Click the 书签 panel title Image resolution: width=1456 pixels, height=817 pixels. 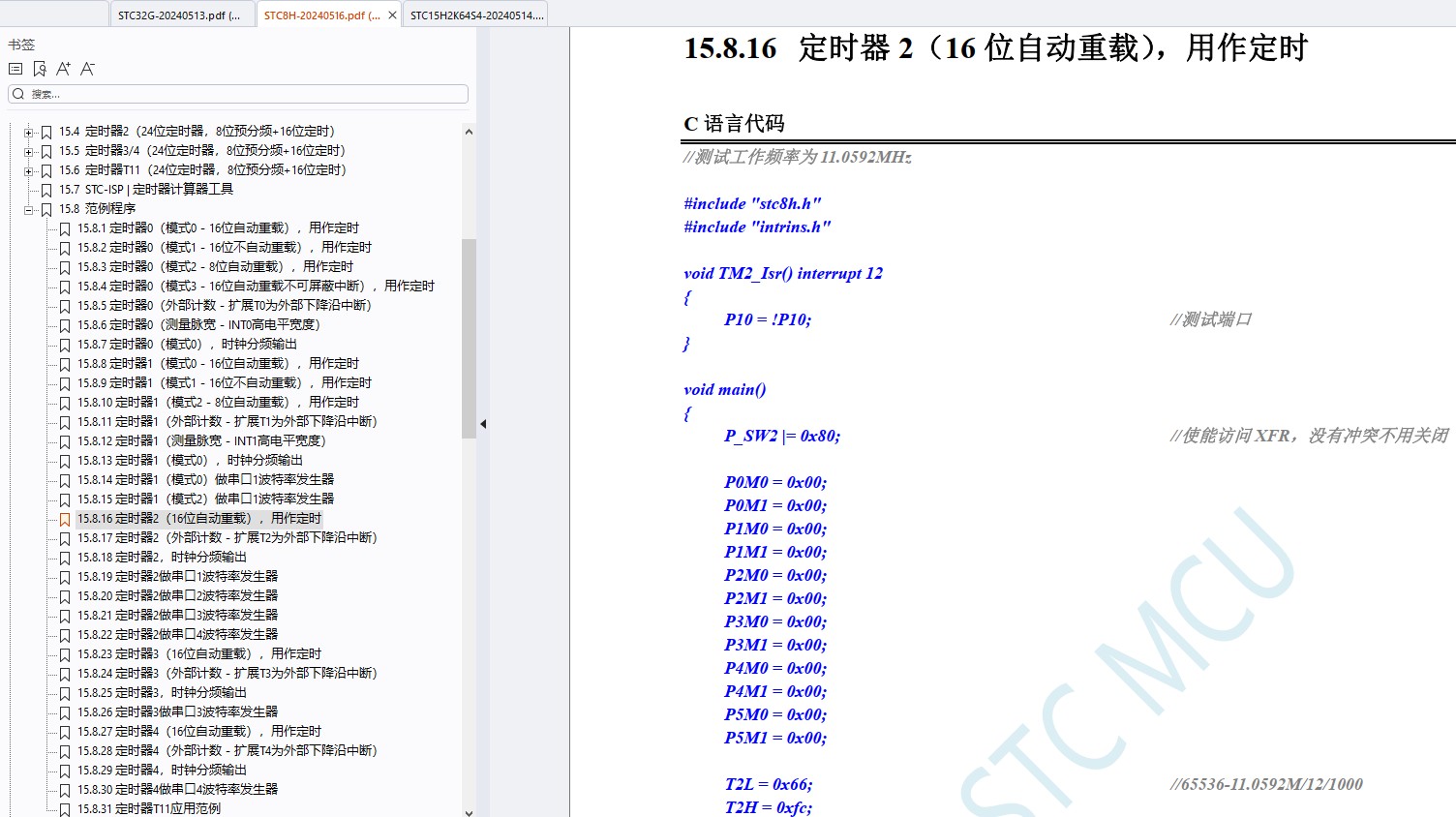click(x=21, y=45)
